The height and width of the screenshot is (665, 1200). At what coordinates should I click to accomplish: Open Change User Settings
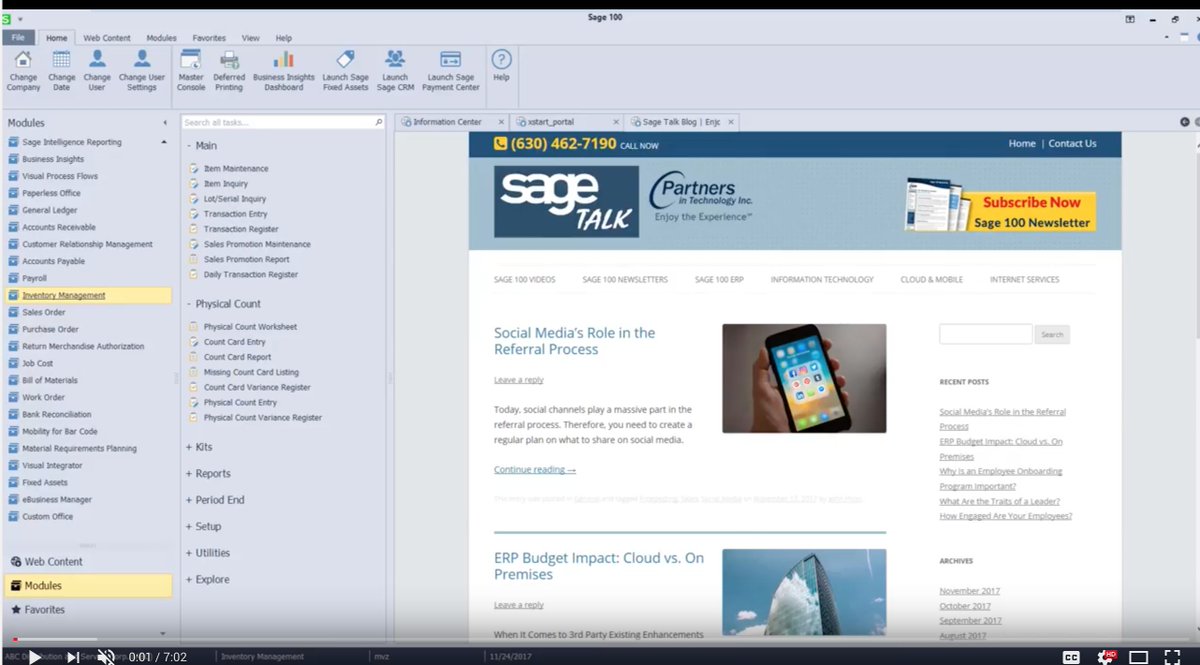[x=142, y=70]
